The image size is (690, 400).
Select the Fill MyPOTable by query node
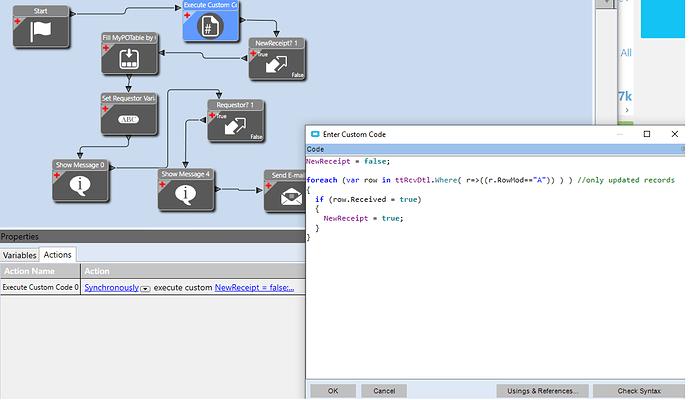(129, 53)
